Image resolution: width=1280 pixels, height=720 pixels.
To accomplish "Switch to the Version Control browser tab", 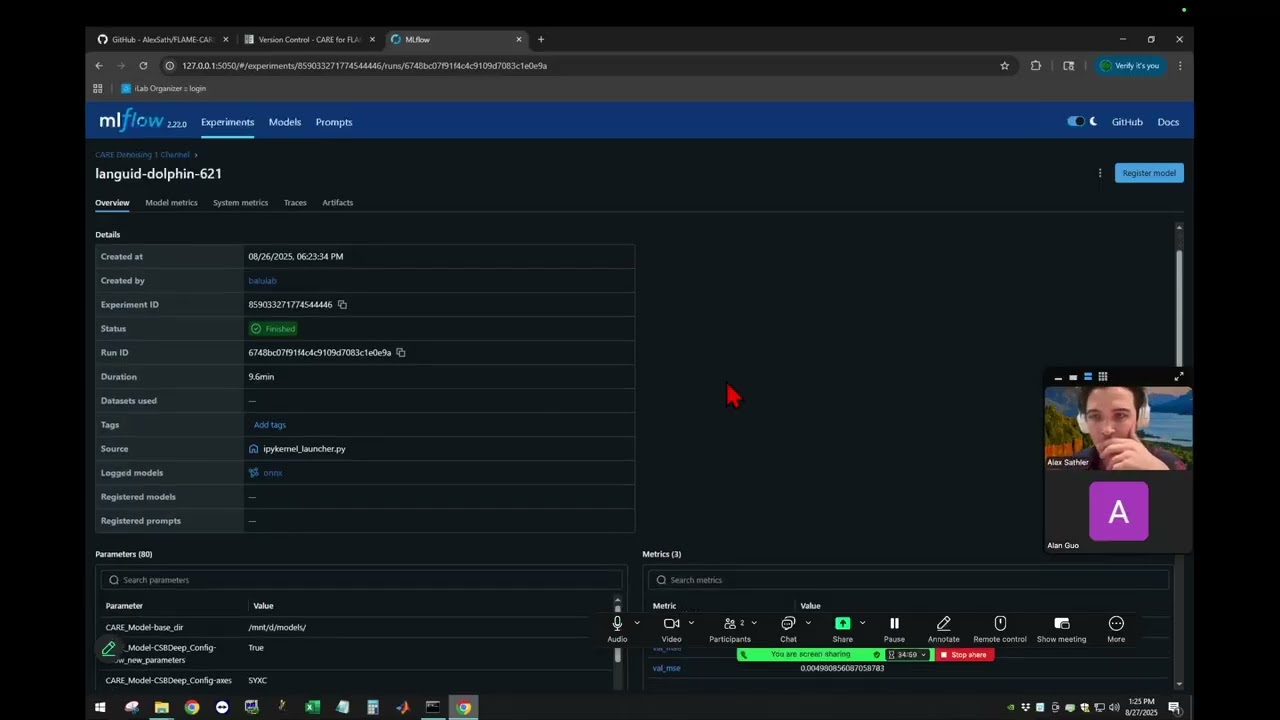I will point(310,40).
